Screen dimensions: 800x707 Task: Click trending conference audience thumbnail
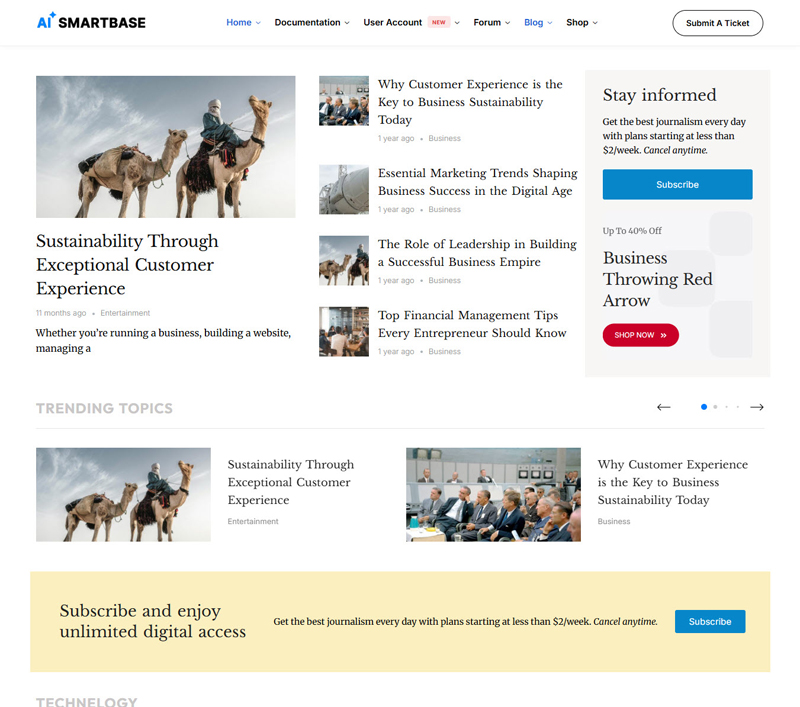pos(493,494)
